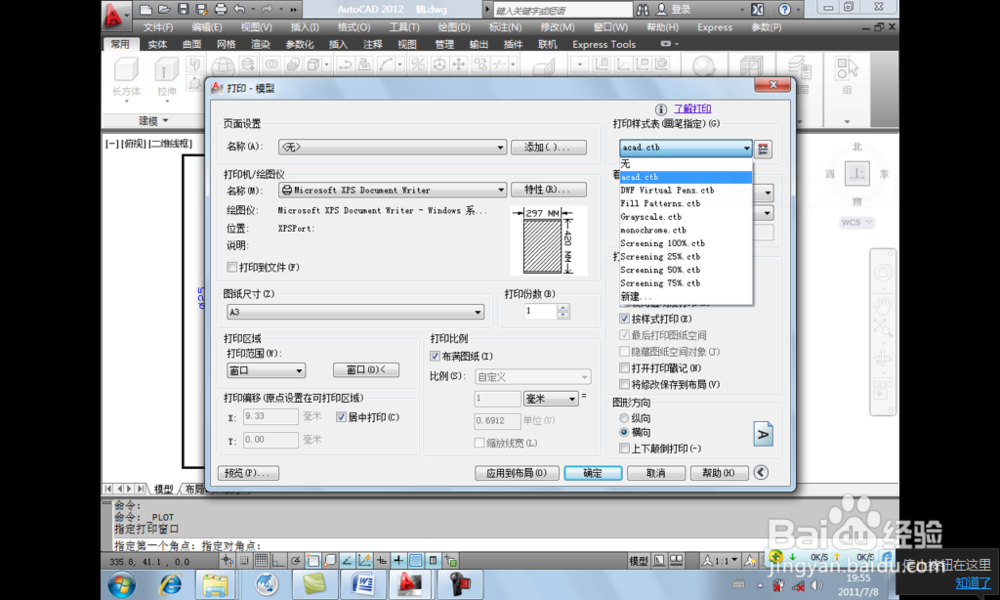The height and width of the screenshot is (600, 1000).
Task: Click the Save disk icon in quick access
Action: point(183,9)
